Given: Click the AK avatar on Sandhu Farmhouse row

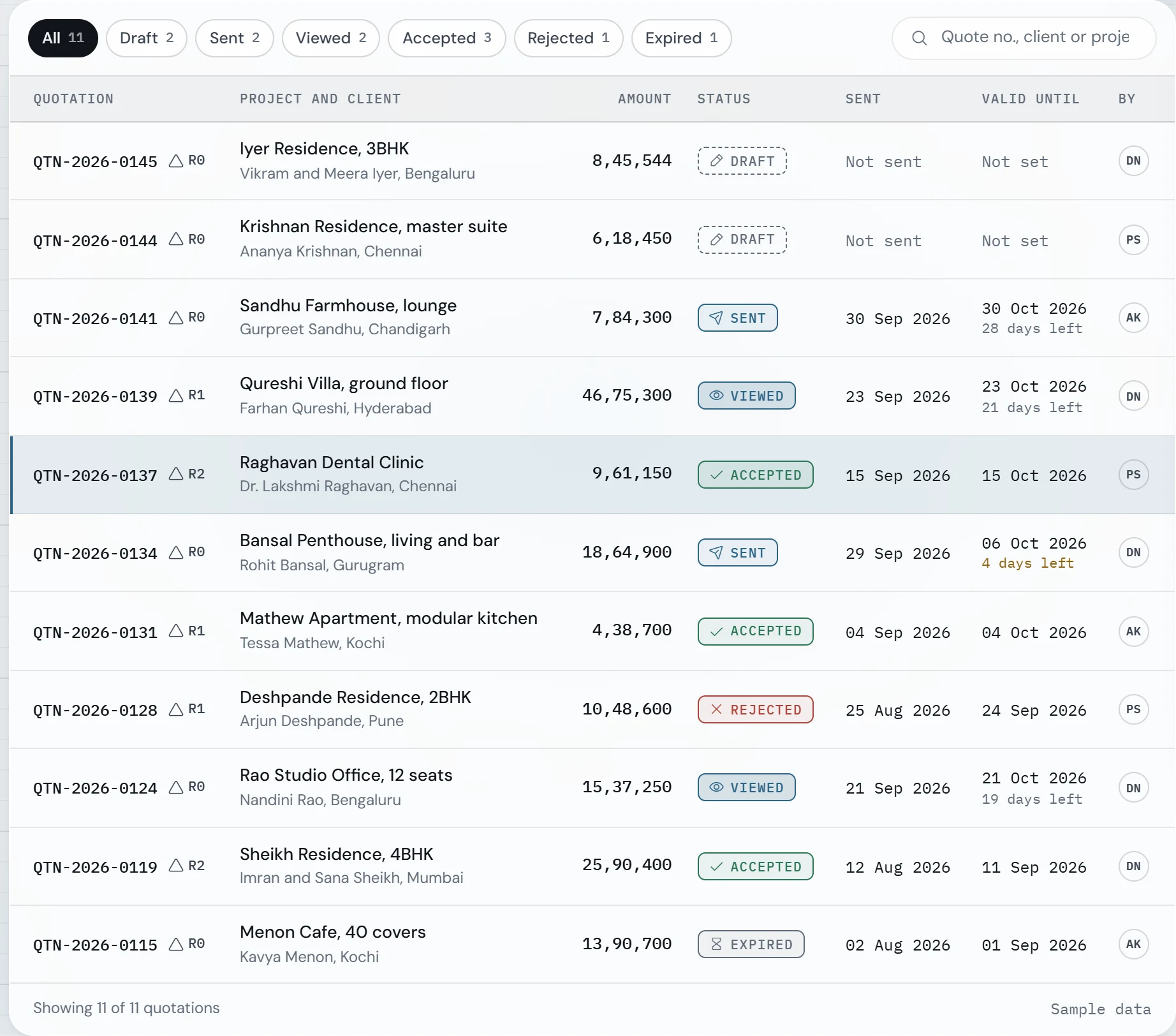Looking at the screenshot, I should [1133, 318].
